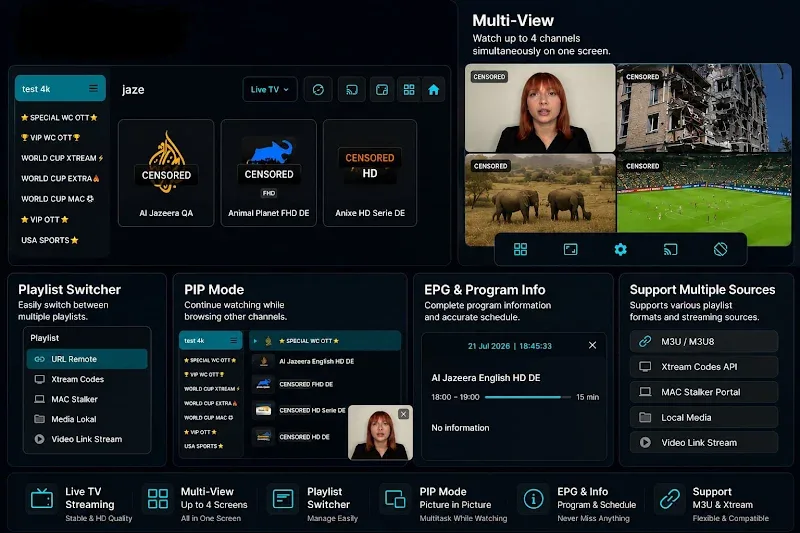Select URL Remote playlist type
Screen dimensions: 800x533
[x=87, y=359]
